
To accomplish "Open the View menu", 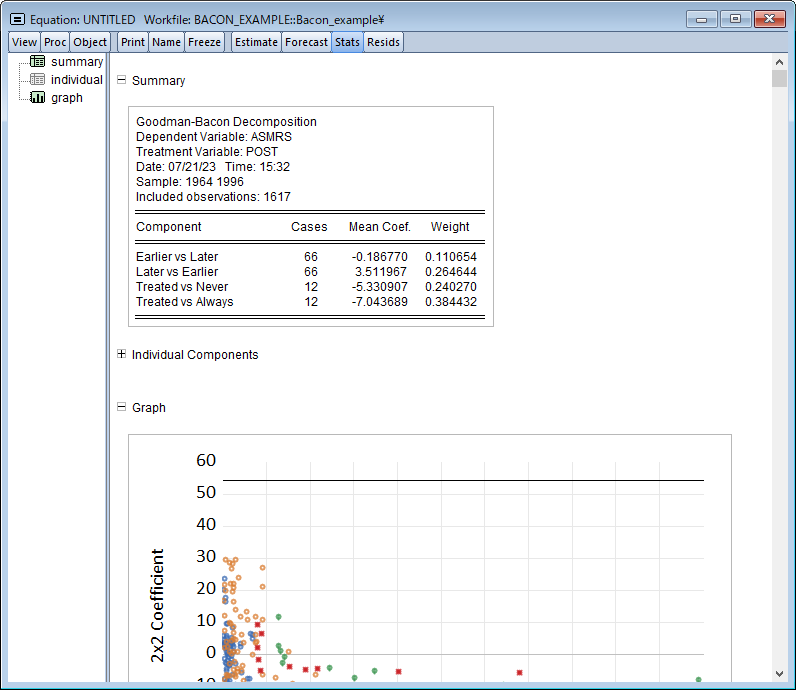I will pos(24,42).
